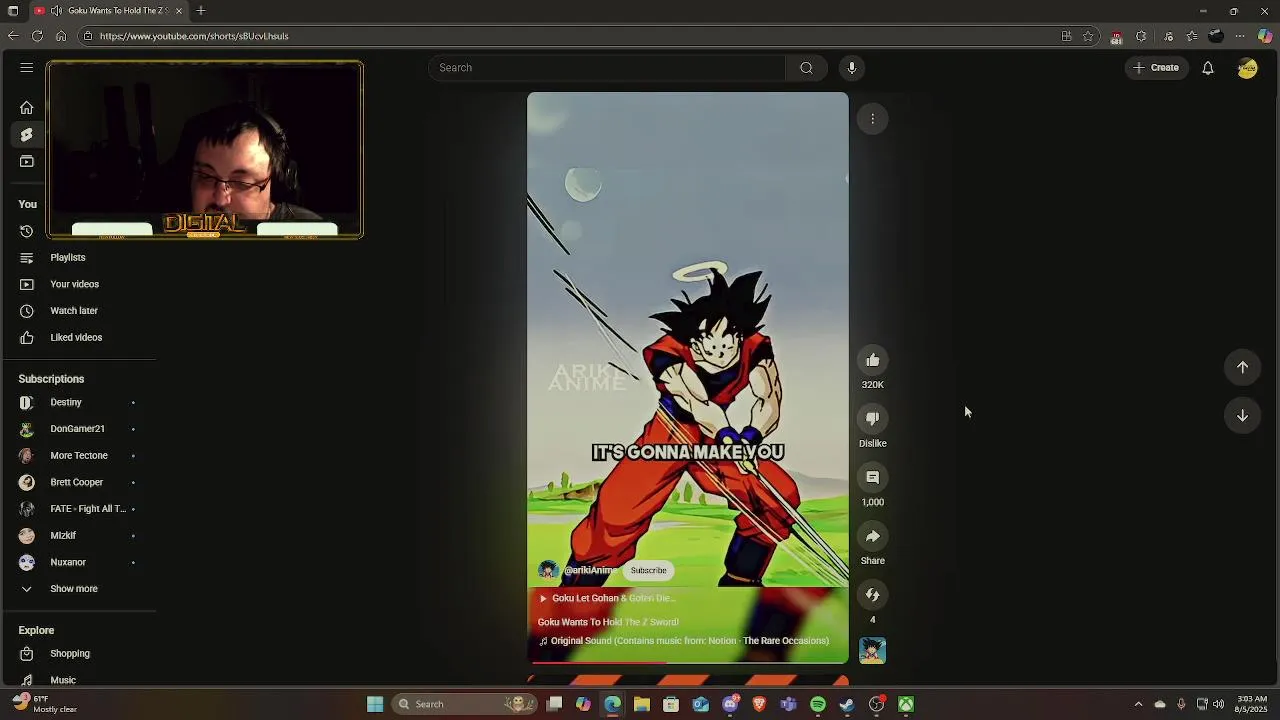The height and width of the screenshot is (720, 1280).
Task: Show hidden system tray icons
Action: [x=1138, y=704]
